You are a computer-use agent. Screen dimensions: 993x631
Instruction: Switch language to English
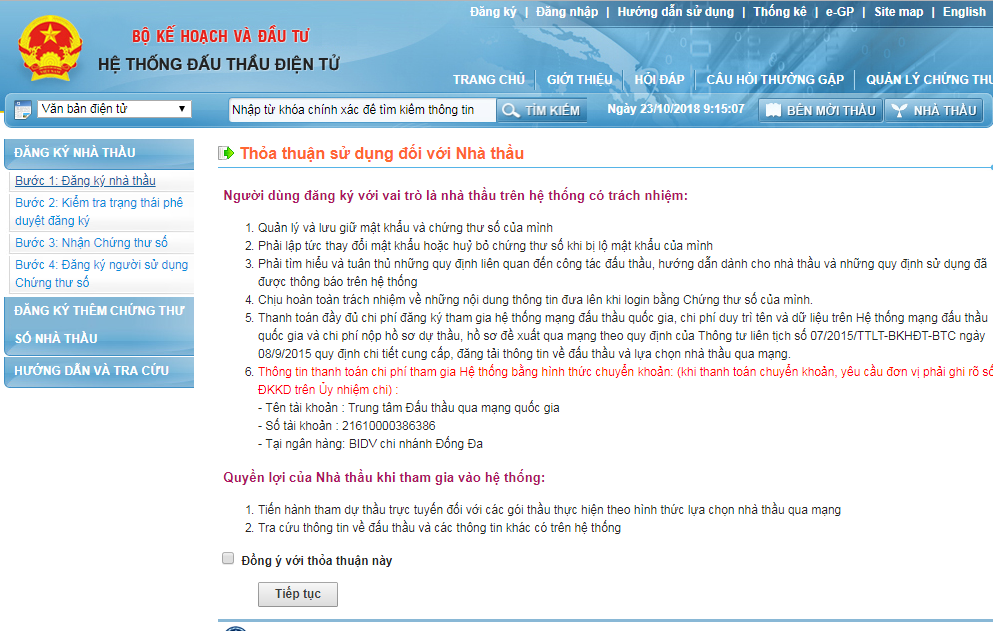964,11
